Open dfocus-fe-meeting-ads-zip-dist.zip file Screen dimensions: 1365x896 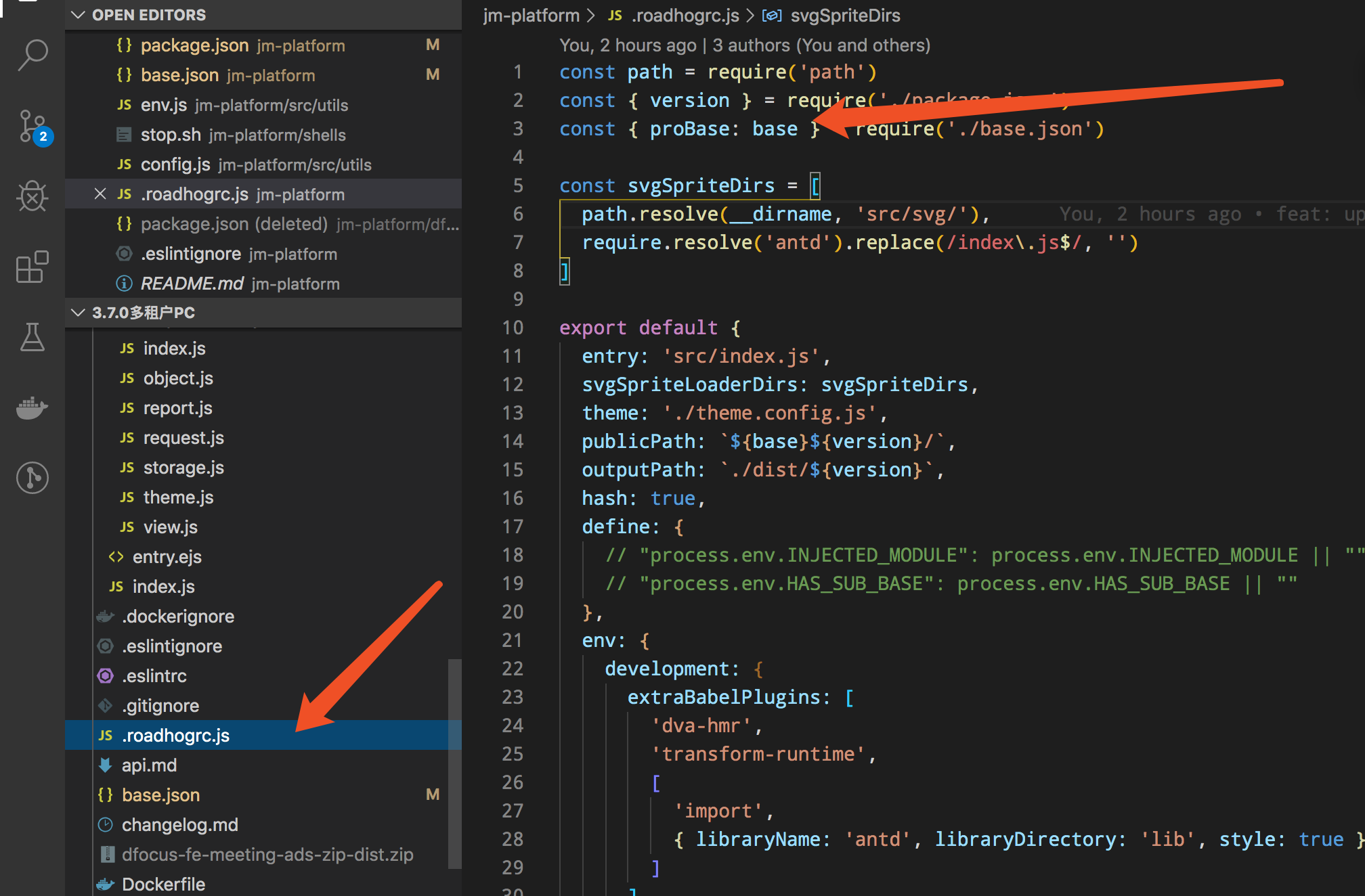[263, 855]
